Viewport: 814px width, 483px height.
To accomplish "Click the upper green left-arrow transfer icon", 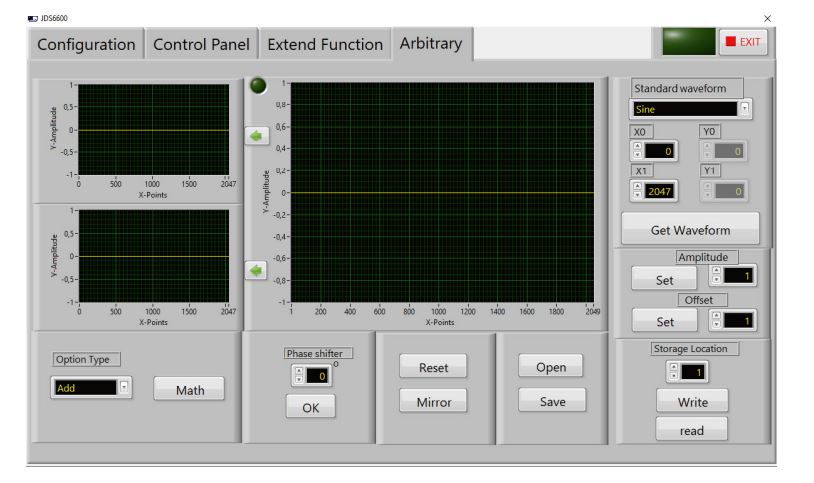I will pyautogui.click(x=256, y=137).
